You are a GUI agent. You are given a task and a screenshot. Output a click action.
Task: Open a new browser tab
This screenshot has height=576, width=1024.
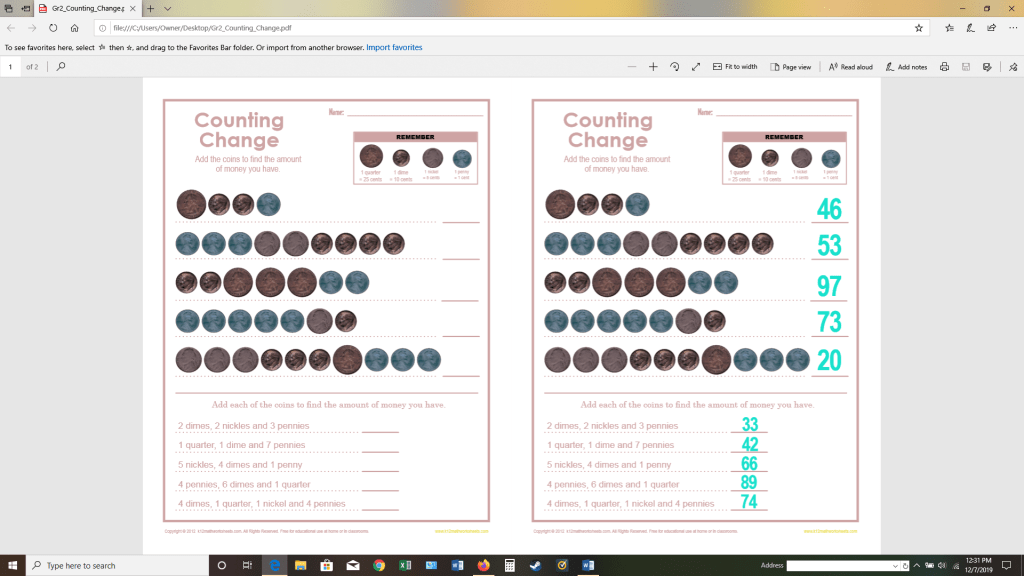pos(149,8)
